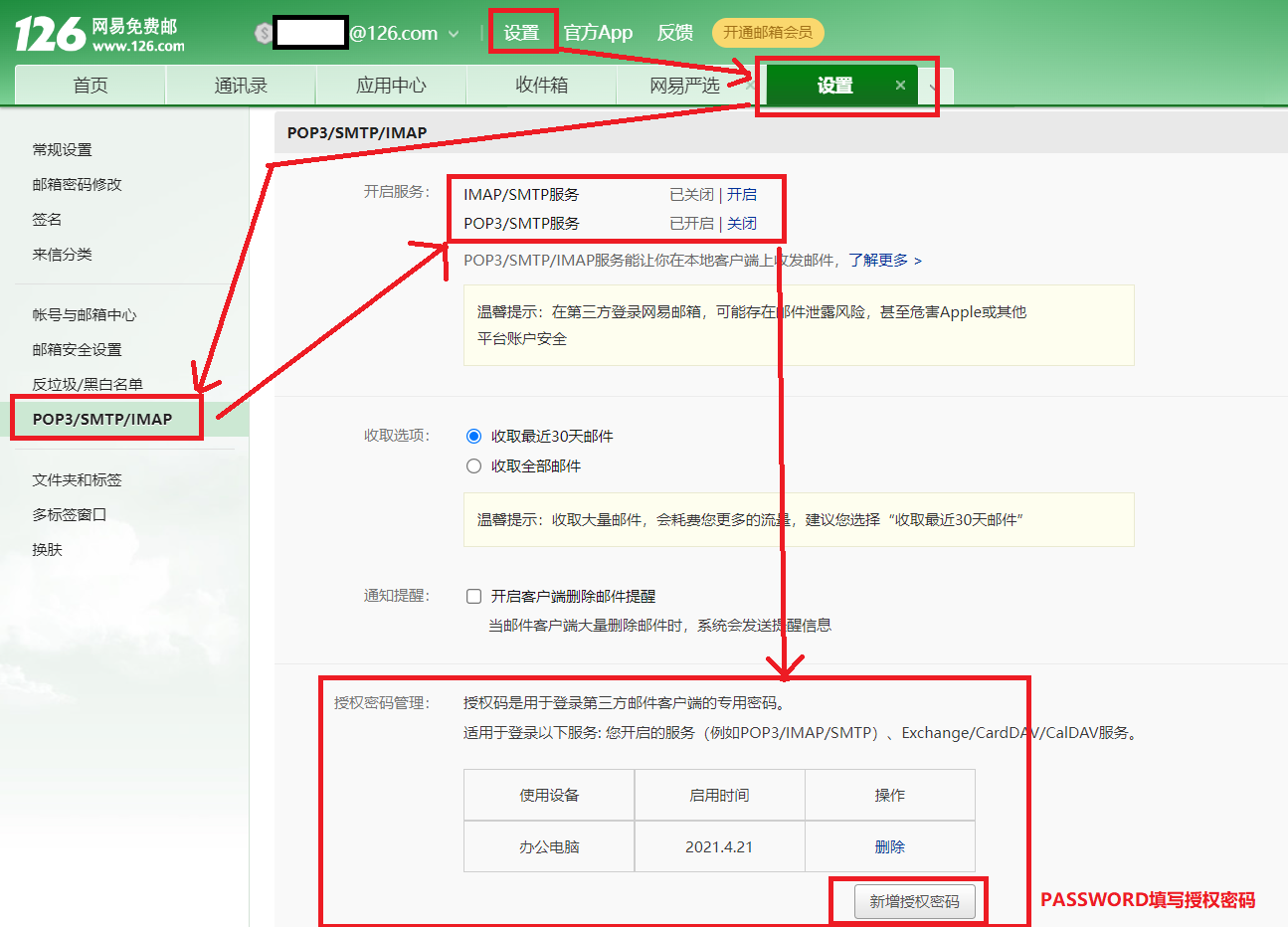Click the IMAP/SMTP 已关闭 status text
1288x927 pixels.
coord(691,194)
